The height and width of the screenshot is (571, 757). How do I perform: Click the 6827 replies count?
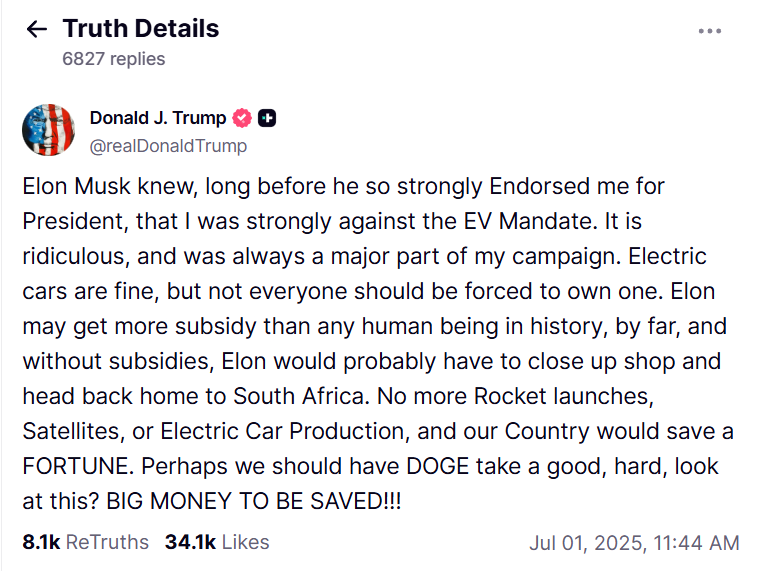(x=114, y=59)
